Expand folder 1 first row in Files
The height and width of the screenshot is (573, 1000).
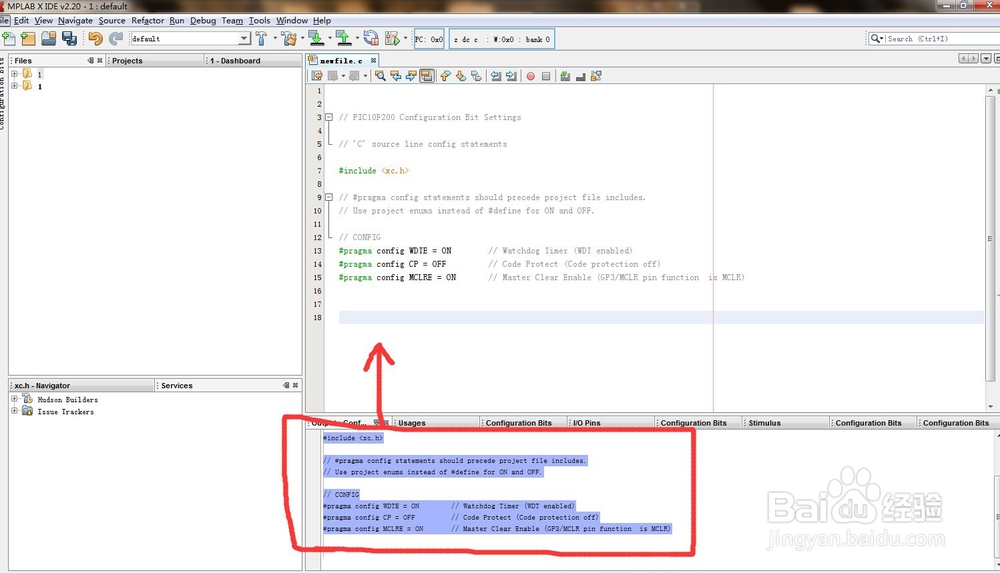coord(14,74)
